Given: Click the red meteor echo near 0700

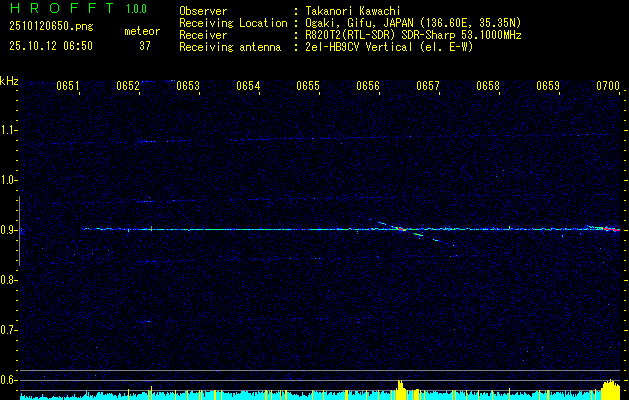Looking at the screenshot, I should [x=611, y=229].
